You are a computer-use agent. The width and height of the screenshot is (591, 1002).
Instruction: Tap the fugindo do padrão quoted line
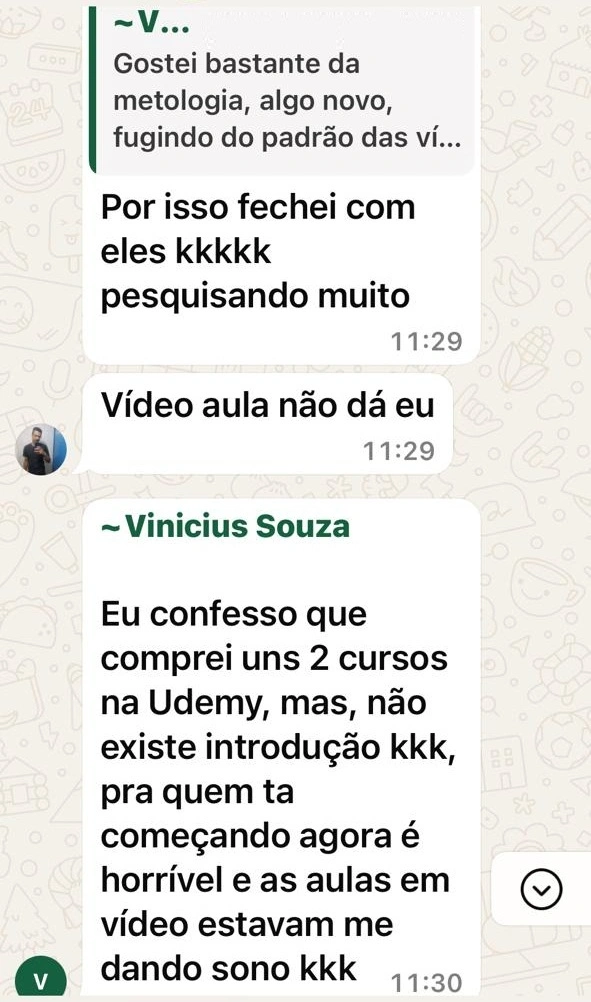[287, 137]
